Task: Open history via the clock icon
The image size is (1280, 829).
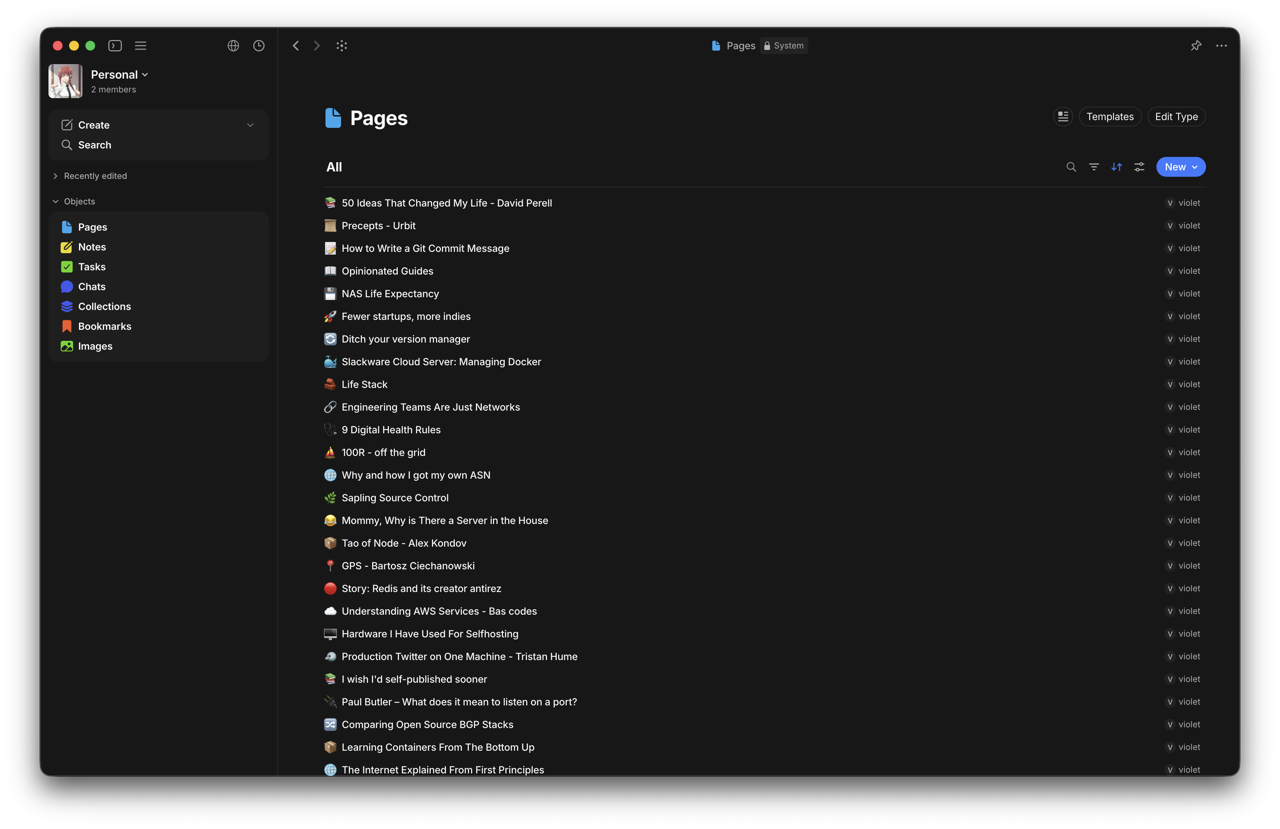Action: tap(259, 46)
